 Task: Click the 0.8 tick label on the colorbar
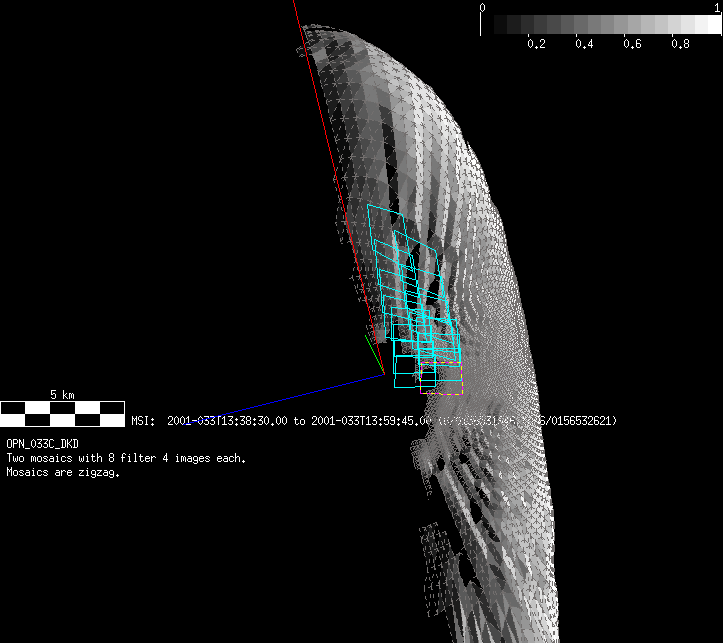(680, 44)
